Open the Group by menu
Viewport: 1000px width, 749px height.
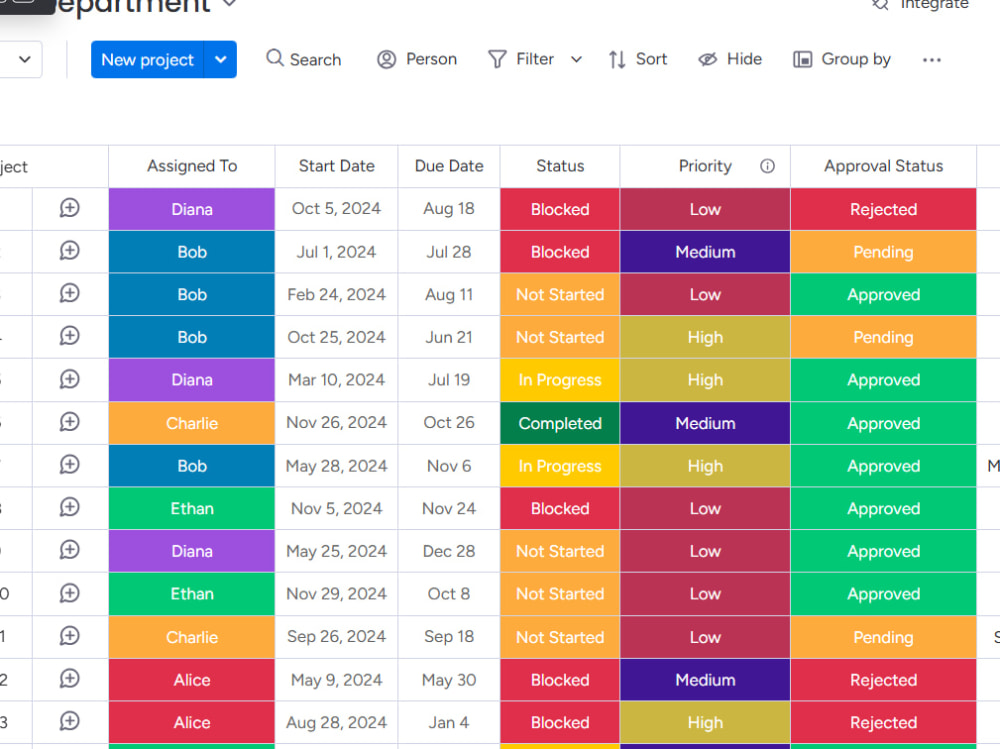coord(842,59)
